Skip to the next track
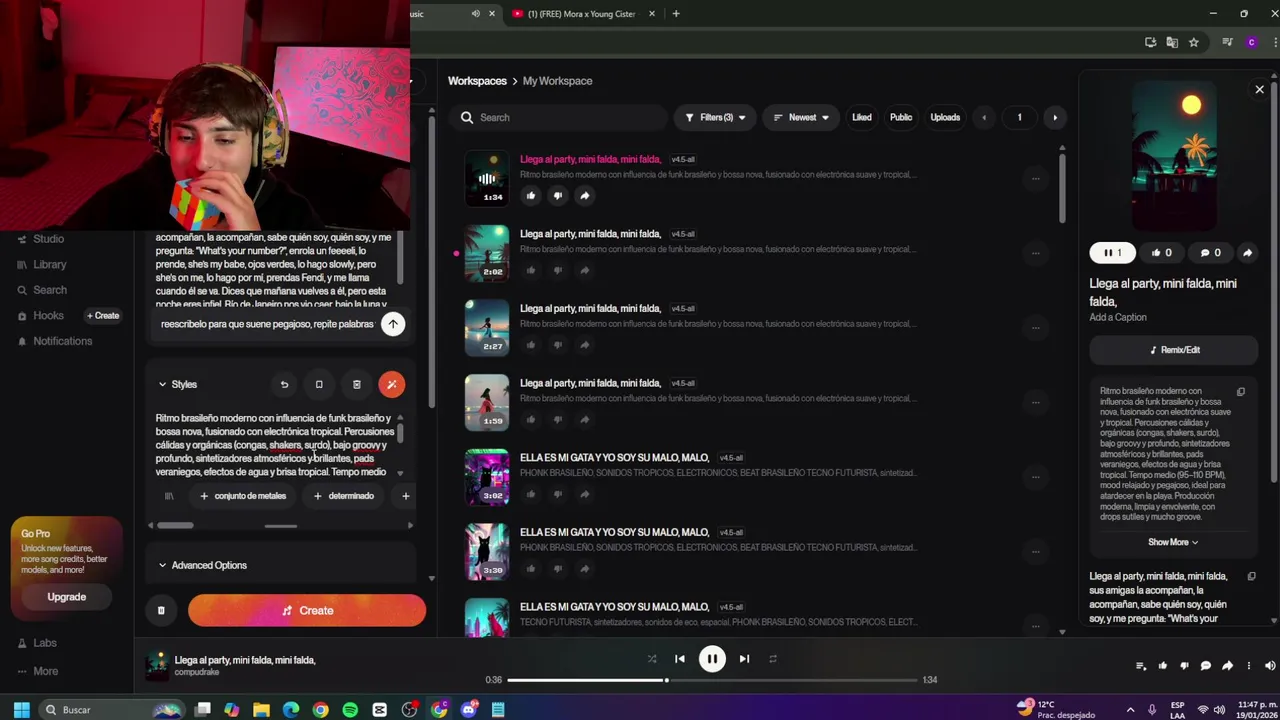The height and width of the screenshot is (720, 1280). click(744, 658)
